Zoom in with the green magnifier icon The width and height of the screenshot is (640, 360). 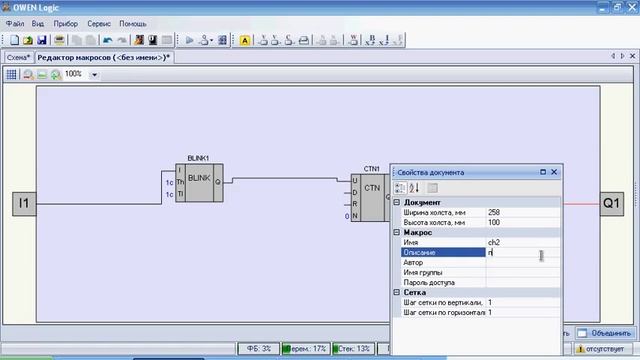(56, 74)
